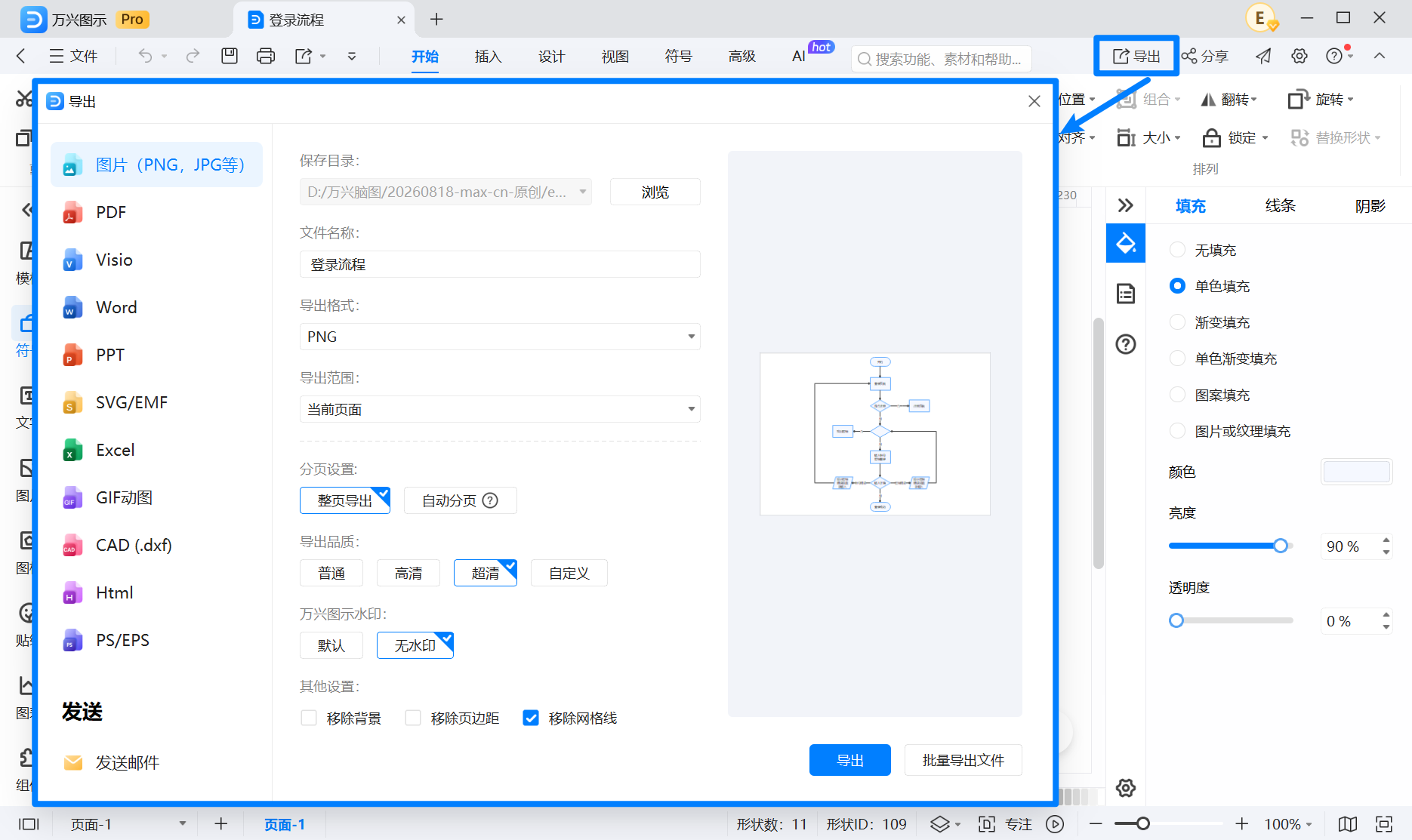1412x840 pixels.
Task: Select the 图案填充 radio option
Action: 1177,394
